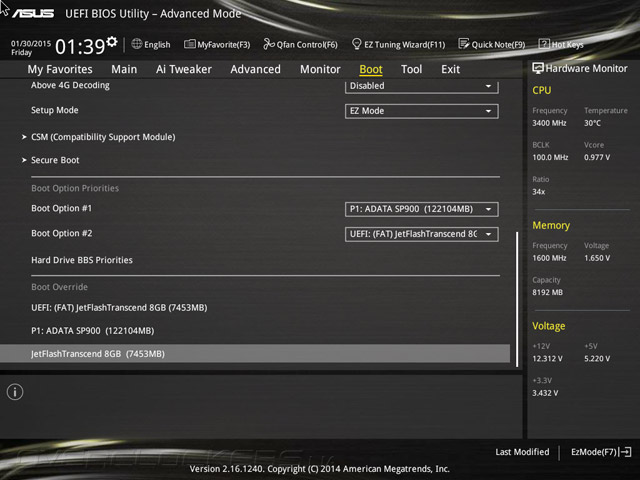Select the Boot tab
Screen dimensions: 640x480
(371, 69)
